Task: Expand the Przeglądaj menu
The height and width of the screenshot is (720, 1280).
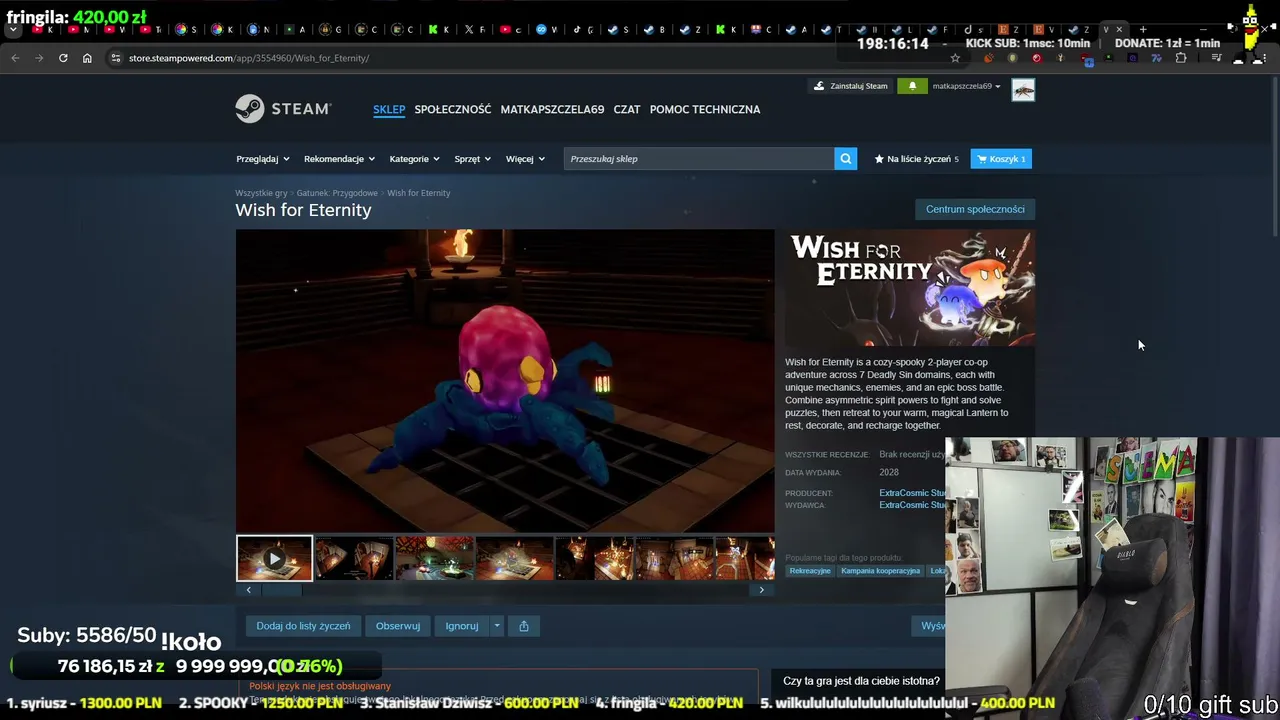Action: 263,159
